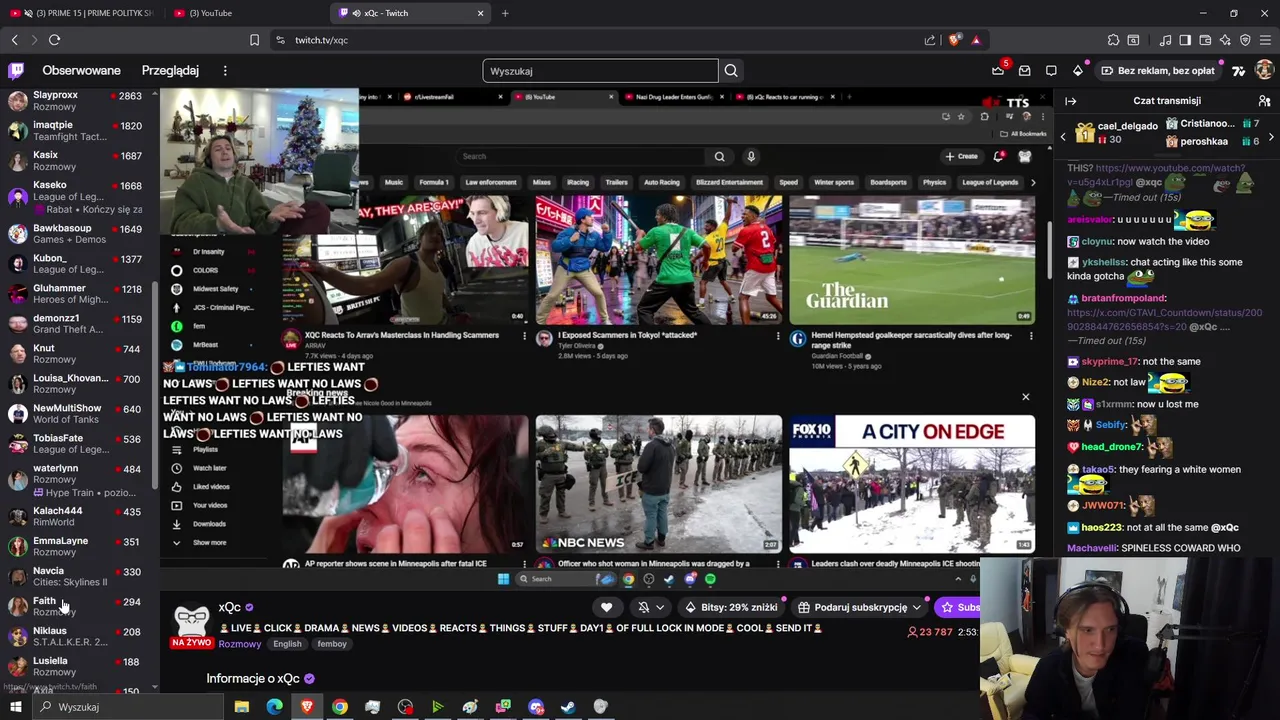
Task: Expand the Podaruj subskrypcję dropdown
Action: (859, 607)
